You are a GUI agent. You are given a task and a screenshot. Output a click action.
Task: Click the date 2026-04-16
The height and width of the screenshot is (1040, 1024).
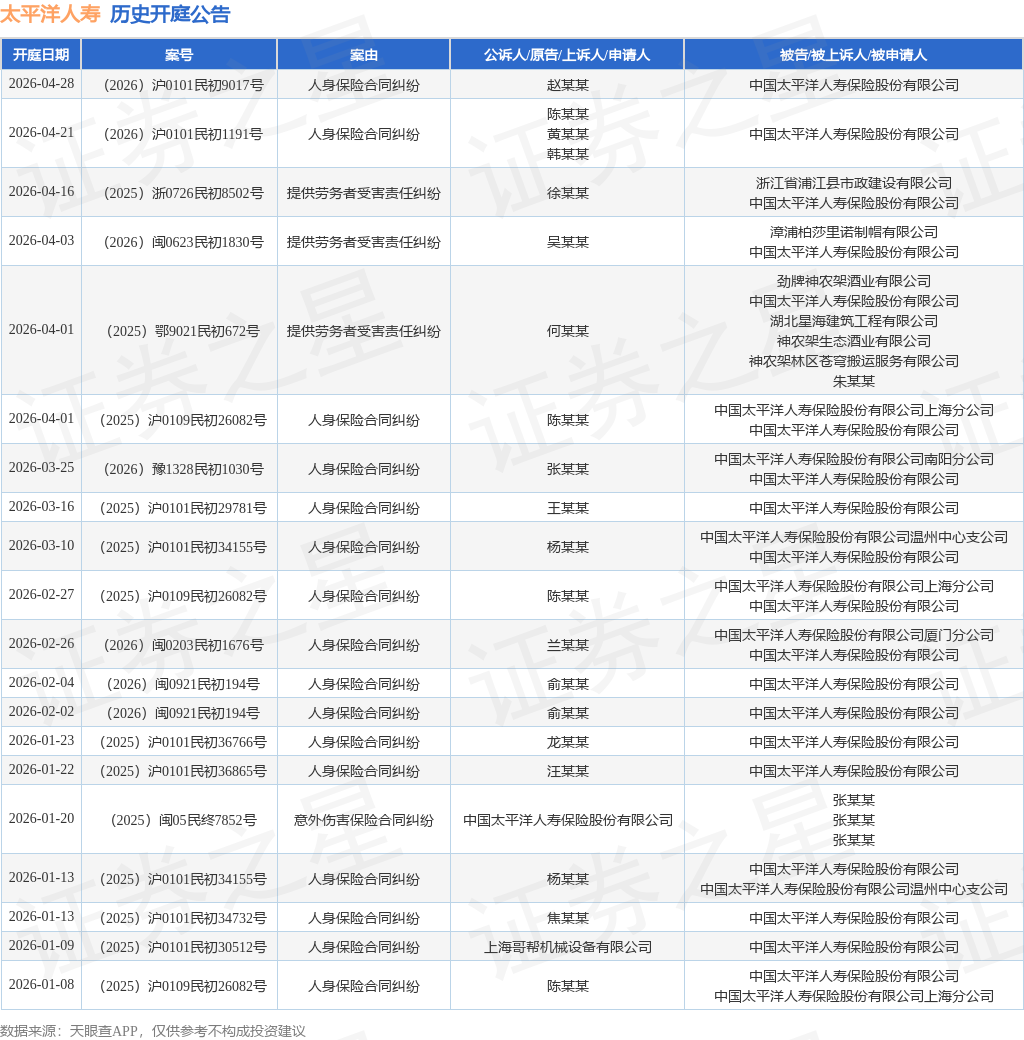point(41,192)
